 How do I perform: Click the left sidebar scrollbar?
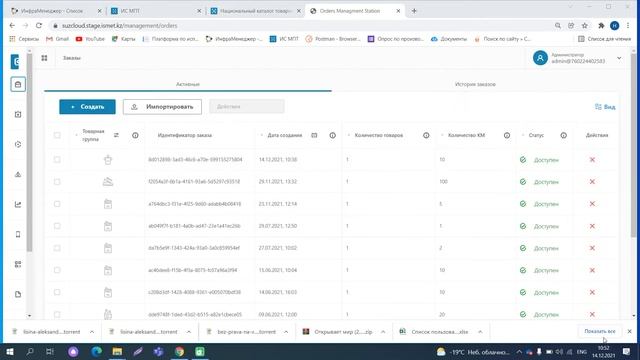(29, 153)
